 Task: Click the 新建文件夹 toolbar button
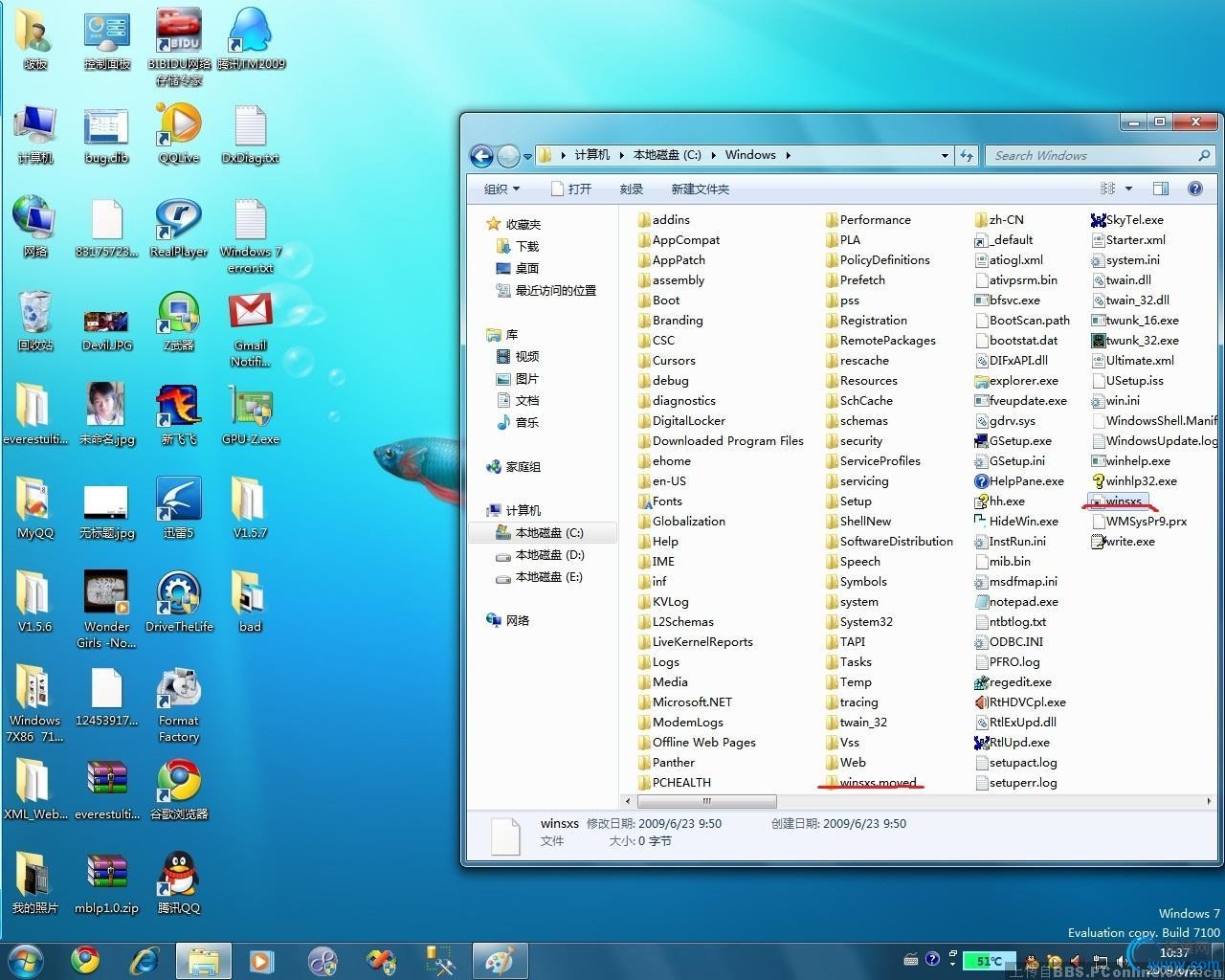click(700, 189)
